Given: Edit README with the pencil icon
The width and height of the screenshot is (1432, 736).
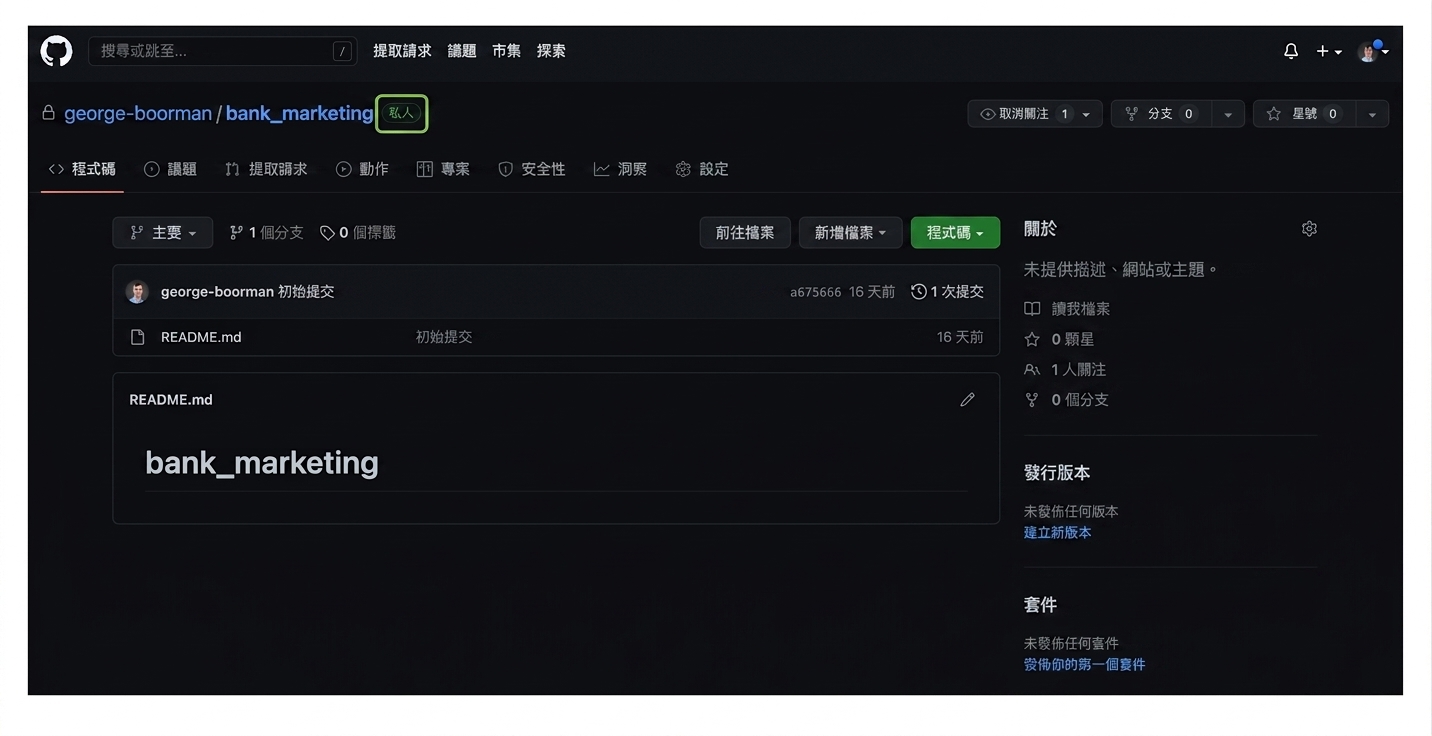Looking at the screenshot, I should coord(967,399).
